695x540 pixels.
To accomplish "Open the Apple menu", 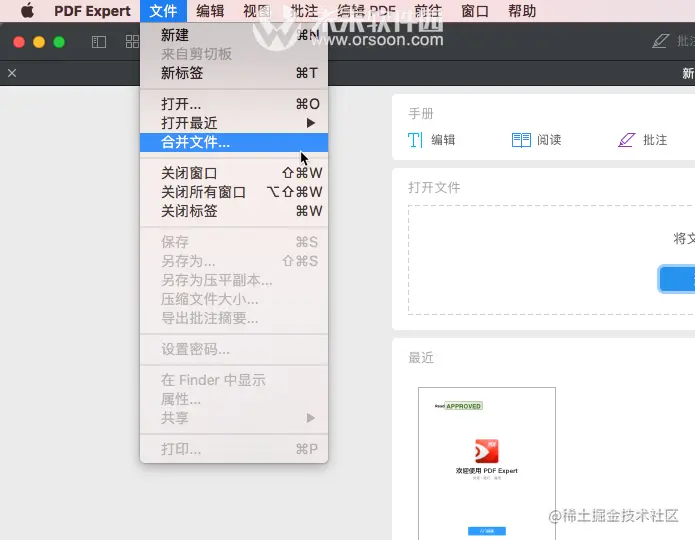I will tap(27, 10).
